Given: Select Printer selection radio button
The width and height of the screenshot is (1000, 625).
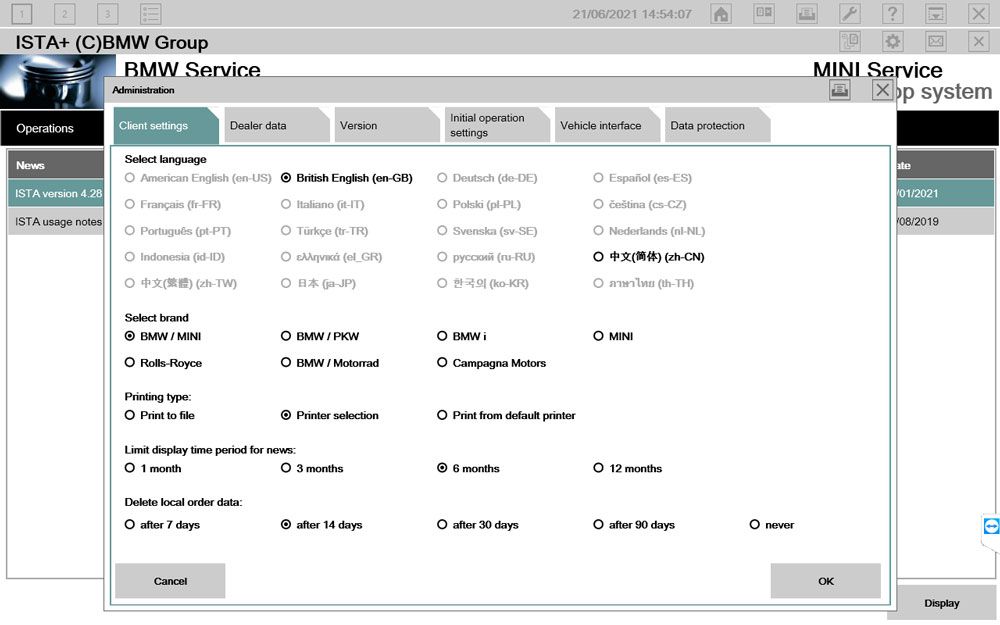Looking at the screenshot, I should [330, 415].
